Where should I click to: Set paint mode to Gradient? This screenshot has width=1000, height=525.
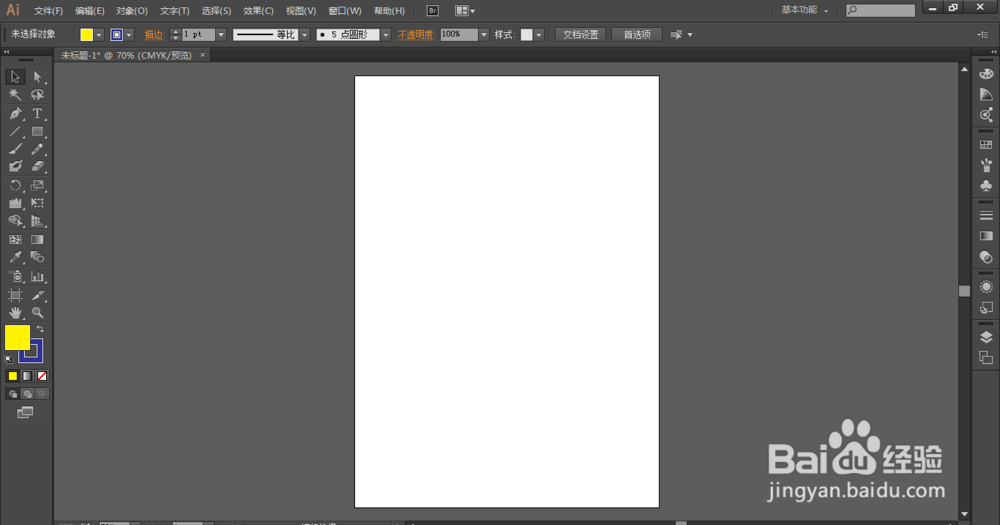click(x=27, y=376)
